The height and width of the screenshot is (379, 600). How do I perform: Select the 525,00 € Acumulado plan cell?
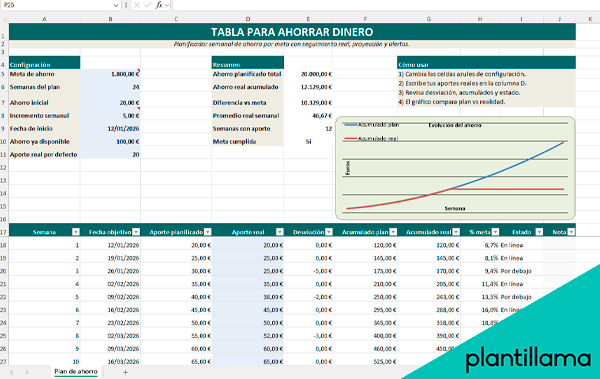coord(365,361)
